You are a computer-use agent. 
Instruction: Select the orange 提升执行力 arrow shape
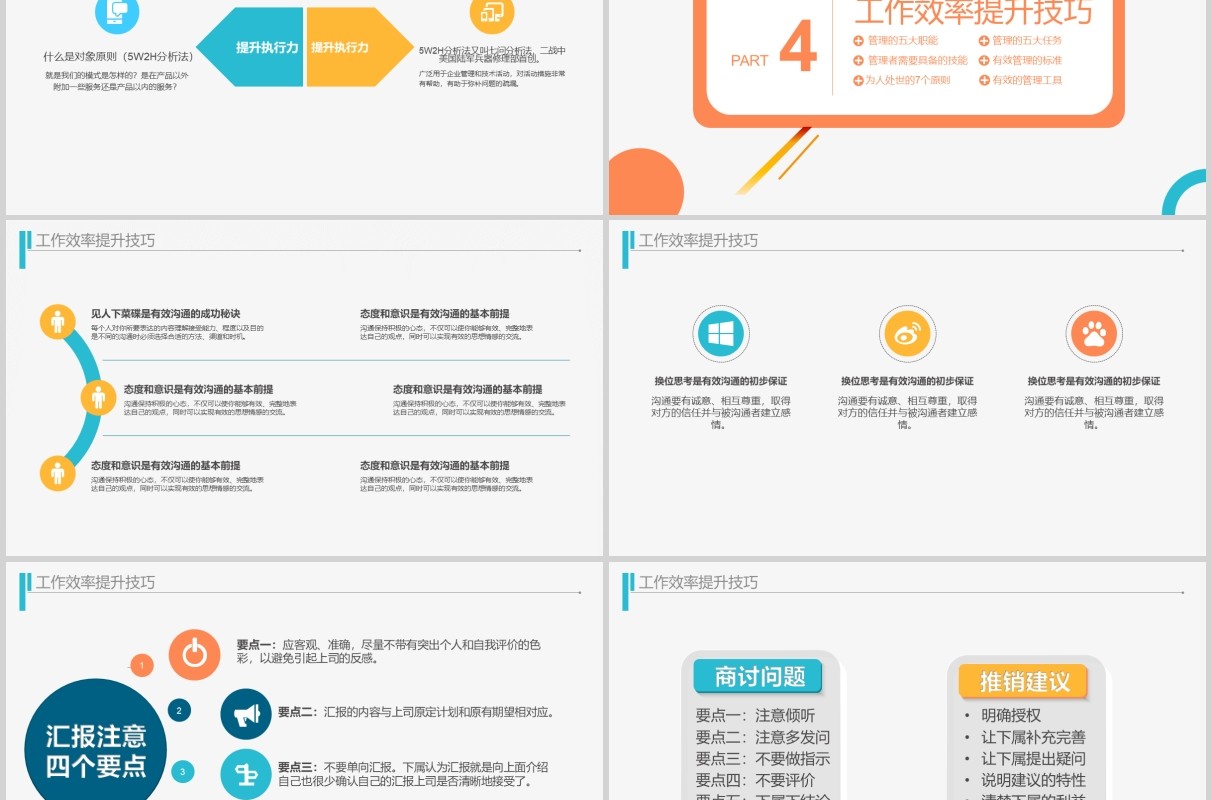pos(359,47)
